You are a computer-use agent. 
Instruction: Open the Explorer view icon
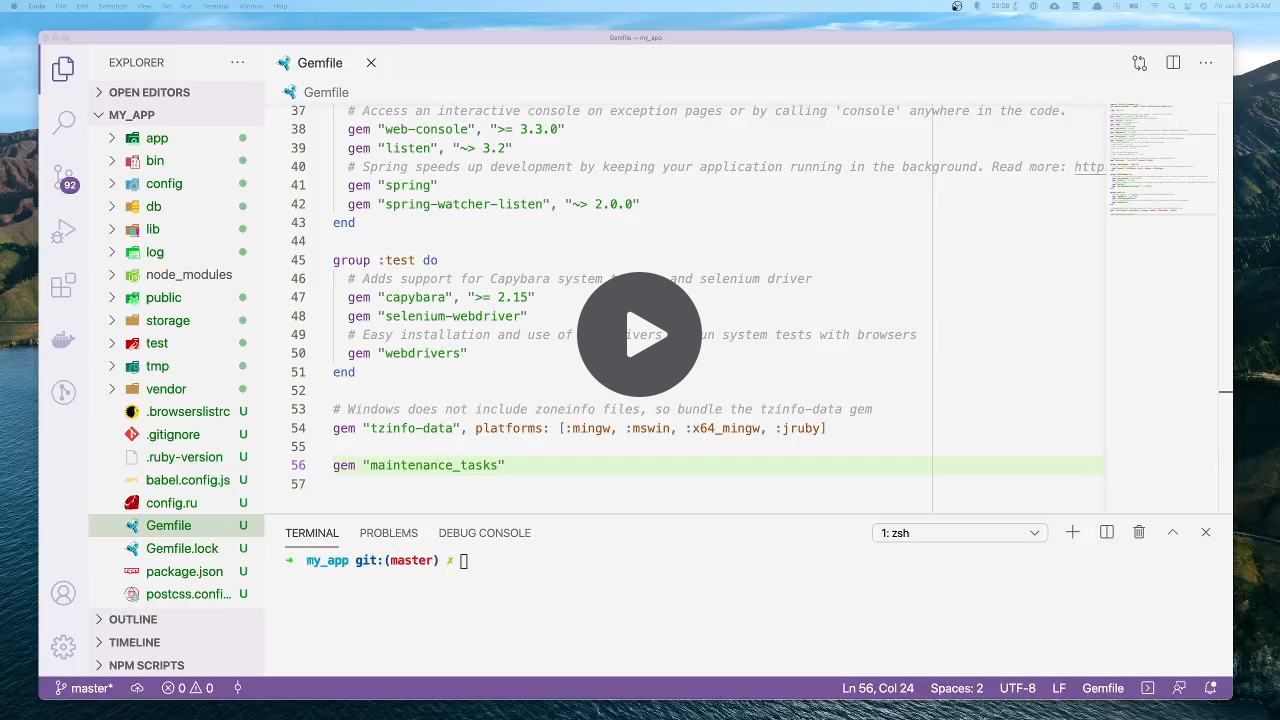coord(63,68)
